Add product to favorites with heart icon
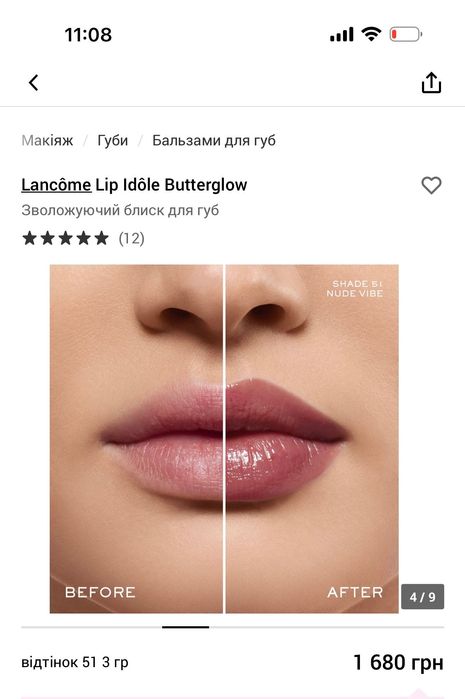The height and width of the screenshot is (699, 465). (431, 185)
